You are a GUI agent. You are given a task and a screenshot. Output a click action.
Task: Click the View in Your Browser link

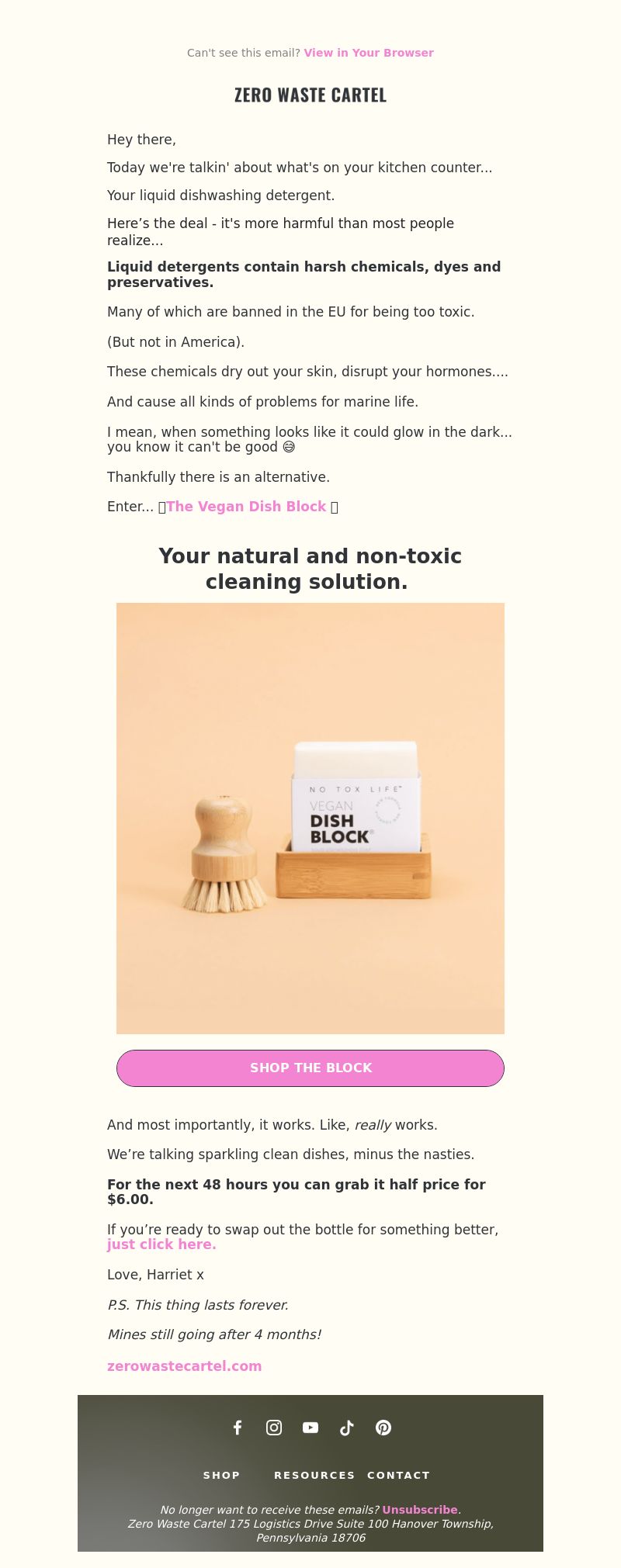pyautogui.click(x=369, y=53)
